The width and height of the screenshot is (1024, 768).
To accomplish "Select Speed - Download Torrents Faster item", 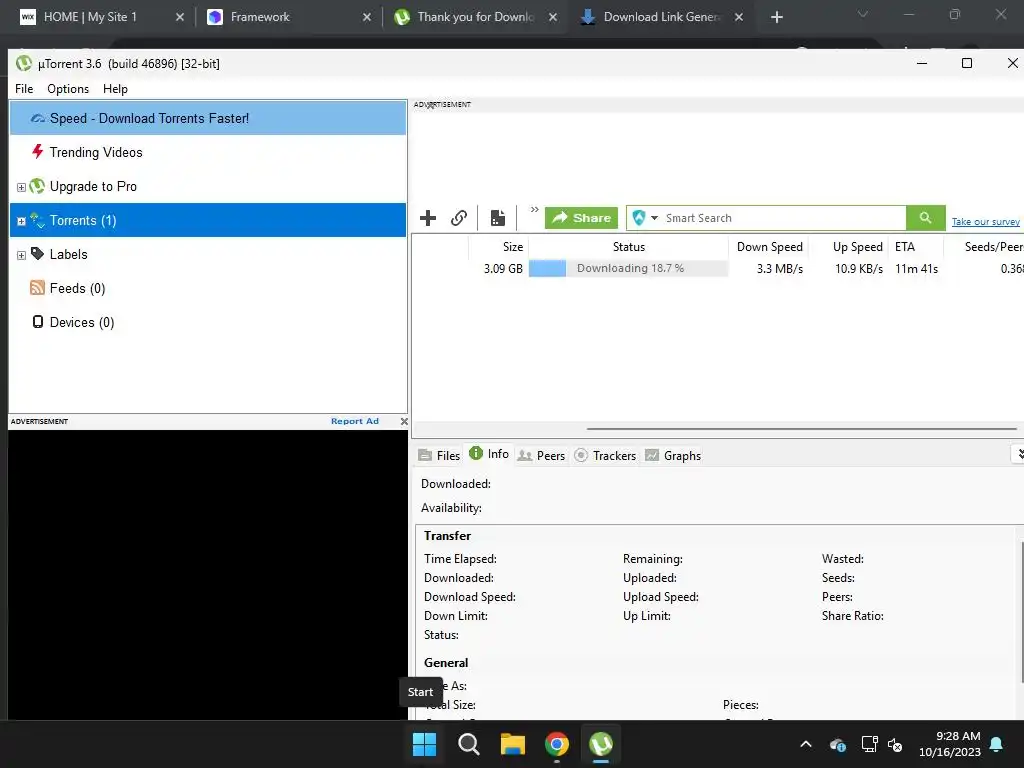I will (208, 118).
